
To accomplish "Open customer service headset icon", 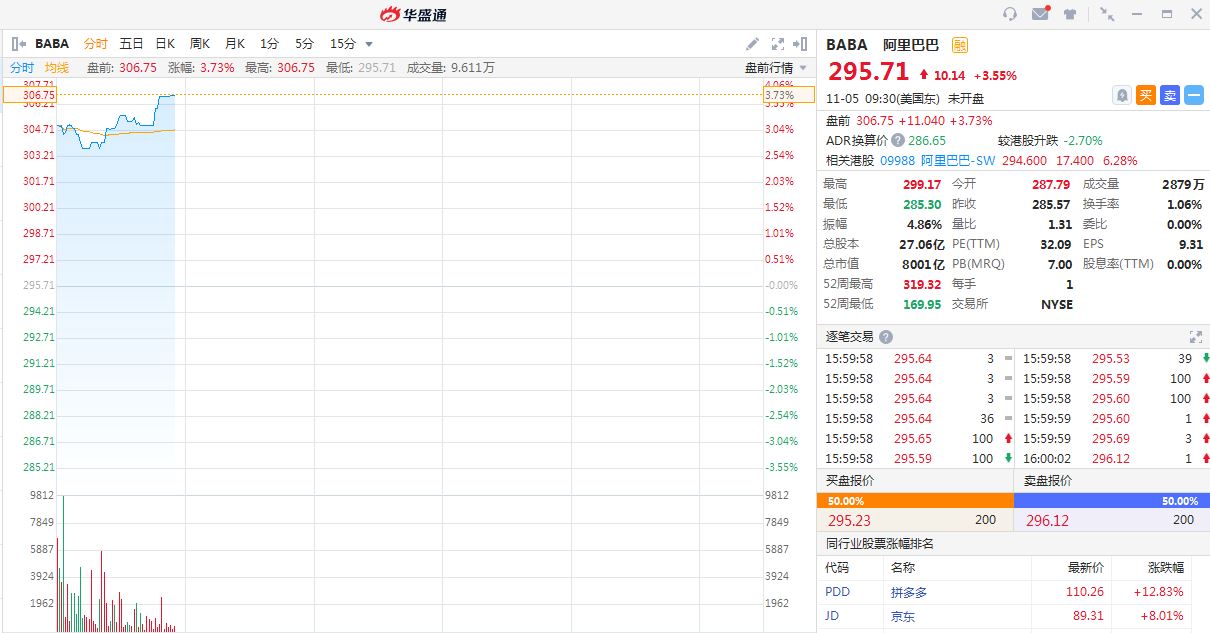I will [1010, 14].
